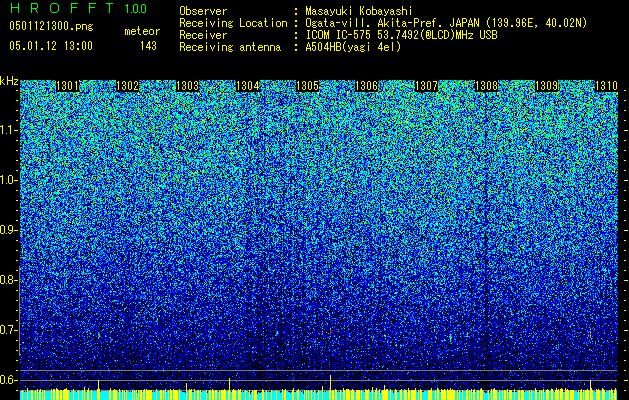Click the 0.9 kHz axis label
This screenshot has width=629, height=400.
tap(9, 230)
